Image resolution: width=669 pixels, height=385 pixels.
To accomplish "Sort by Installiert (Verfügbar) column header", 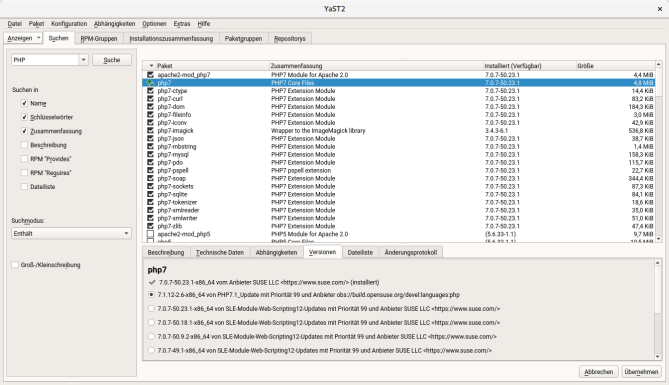I will pyautogui.click(x=529, y=66).
